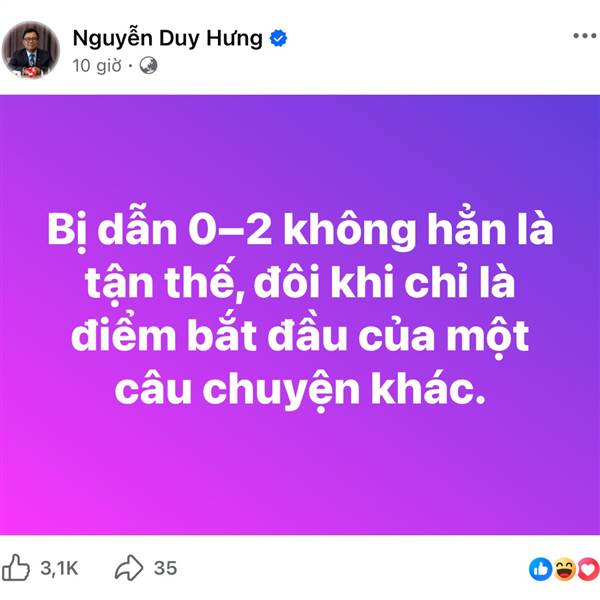Screen dimensions: 600x600
Task: Open the three-dot post options menu
Action: click(x=585, y=36)
